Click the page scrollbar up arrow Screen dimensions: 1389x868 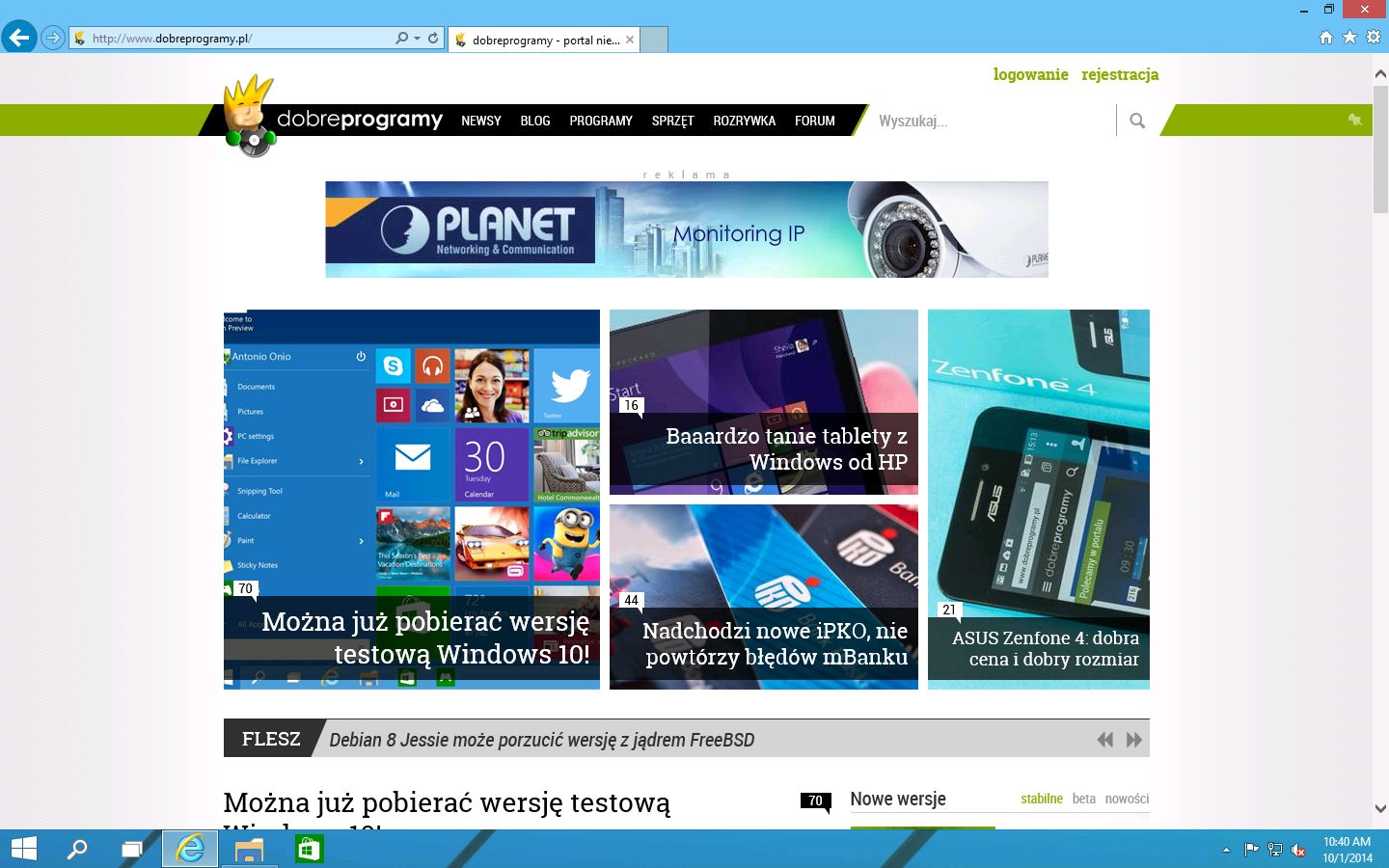[x=1380, y=73]
